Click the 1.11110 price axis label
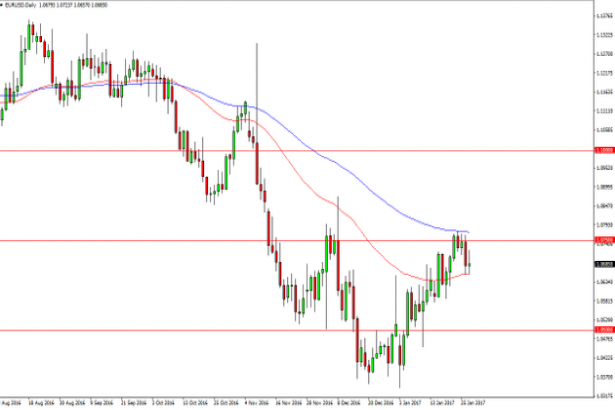 click(604, 111)
